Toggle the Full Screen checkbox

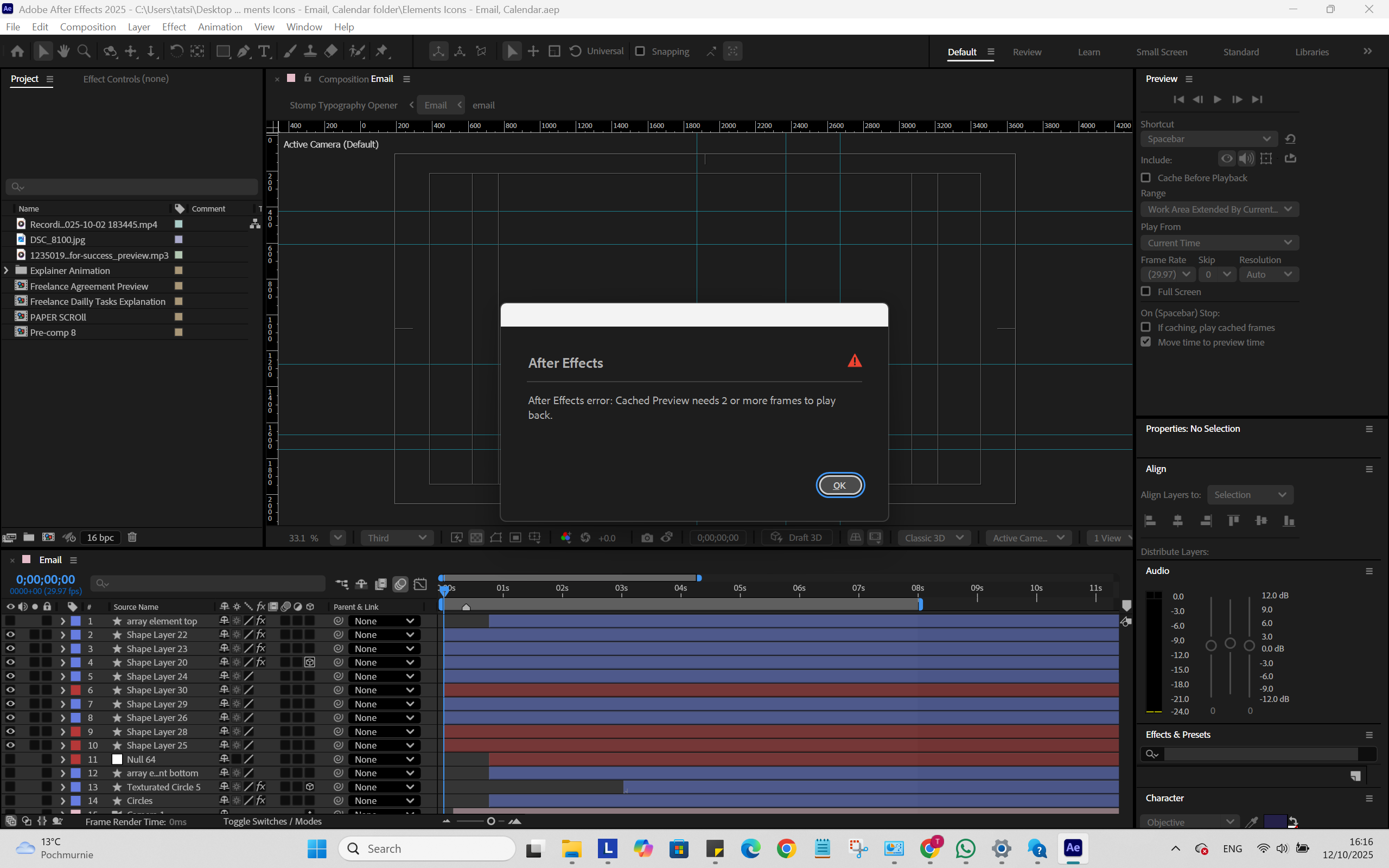click(1146, 292)
